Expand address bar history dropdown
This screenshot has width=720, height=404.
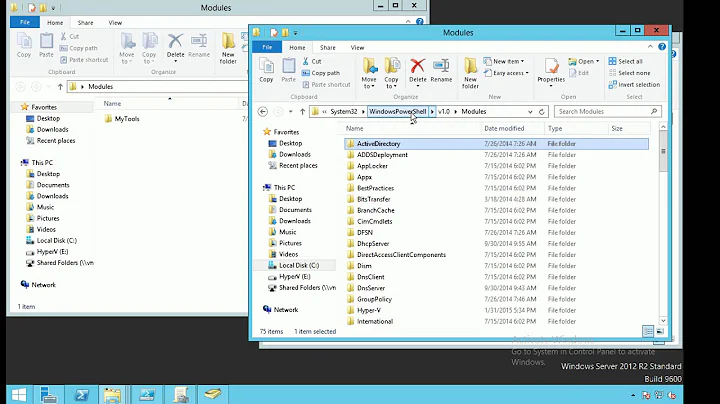530,112
